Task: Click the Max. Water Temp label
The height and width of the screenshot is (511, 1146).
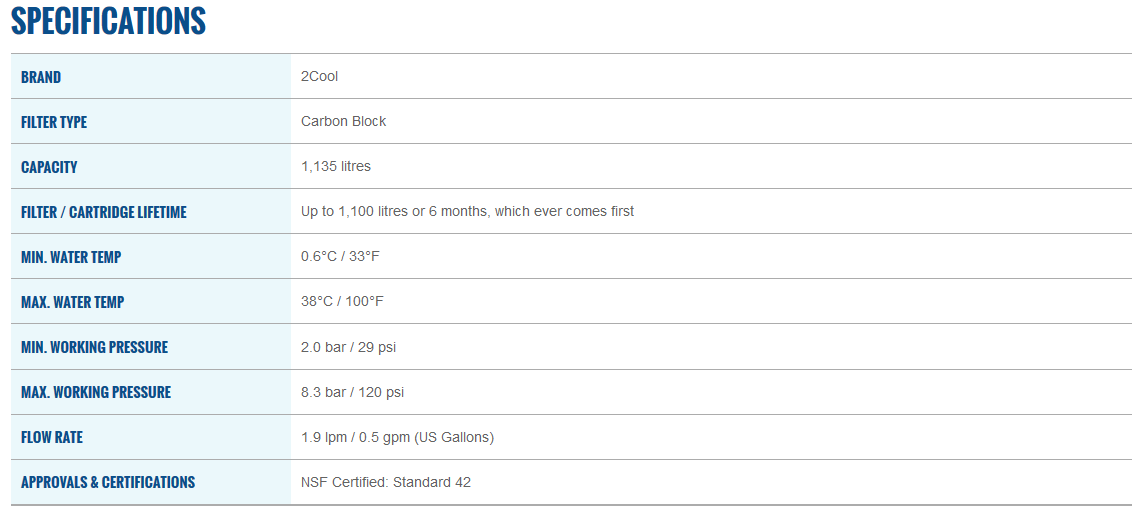Action: click(73, 302)
